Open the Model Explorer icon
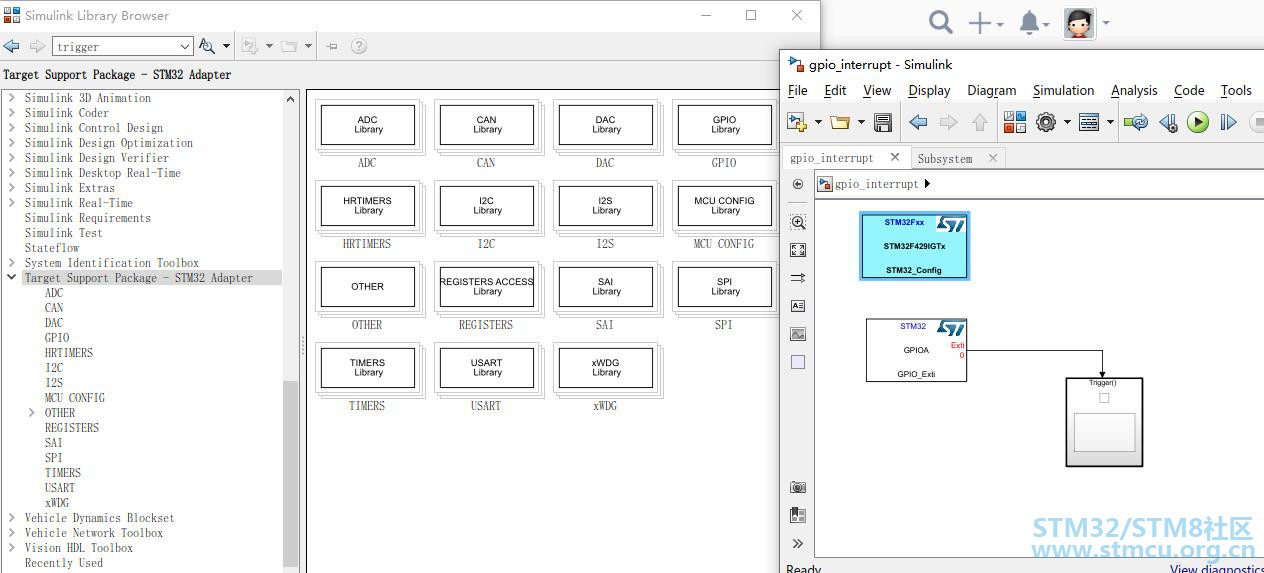Image resolution: width=1264 pixels, height=573 pixels. [1089, 122]
